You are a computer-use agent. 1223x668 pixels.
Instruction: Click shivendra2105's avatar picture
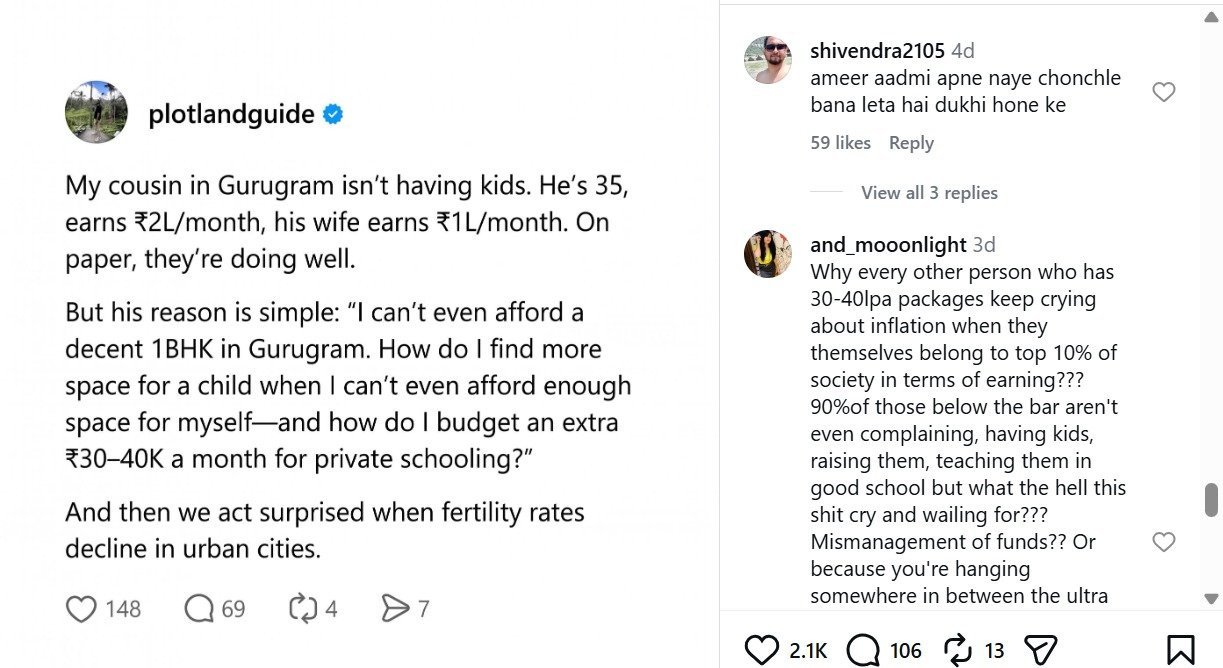768,60
